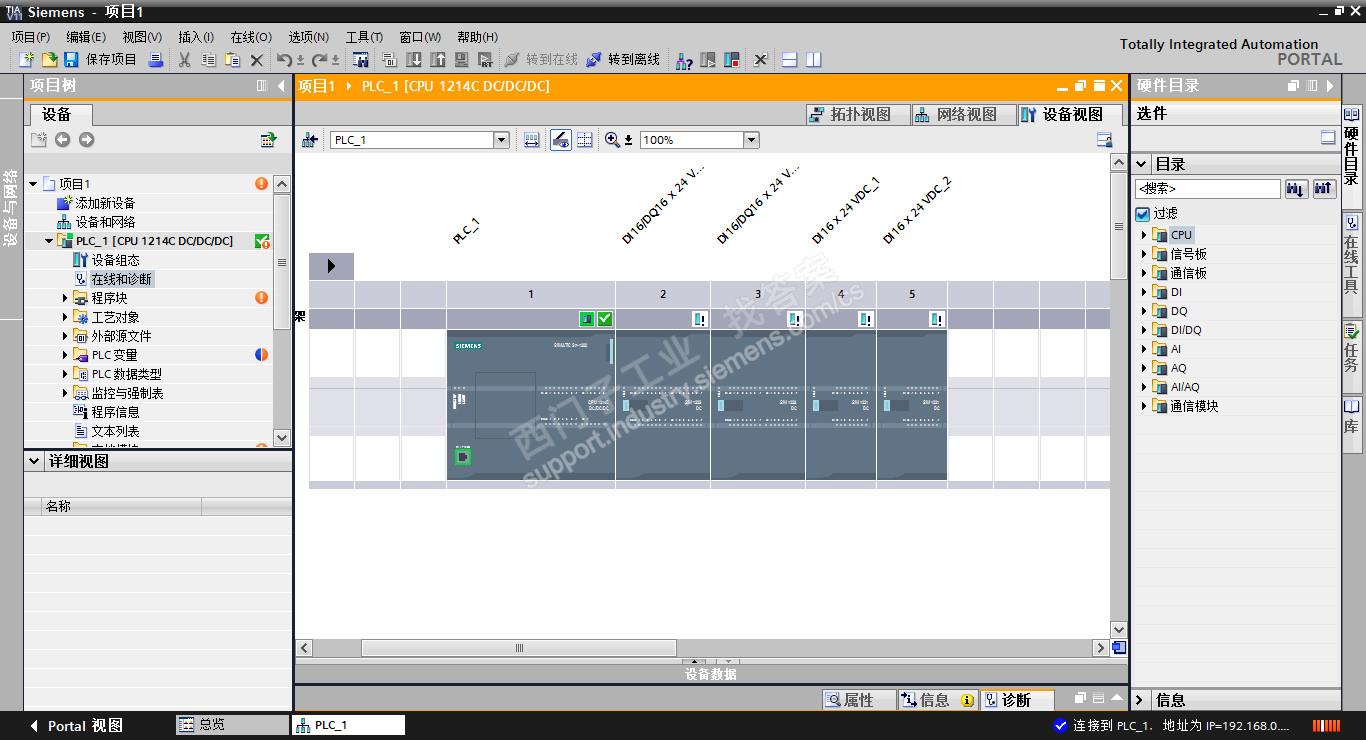Click the open project icon
Image resolution: width=1366 pixels, height=740 pixels.
point(48,60)
